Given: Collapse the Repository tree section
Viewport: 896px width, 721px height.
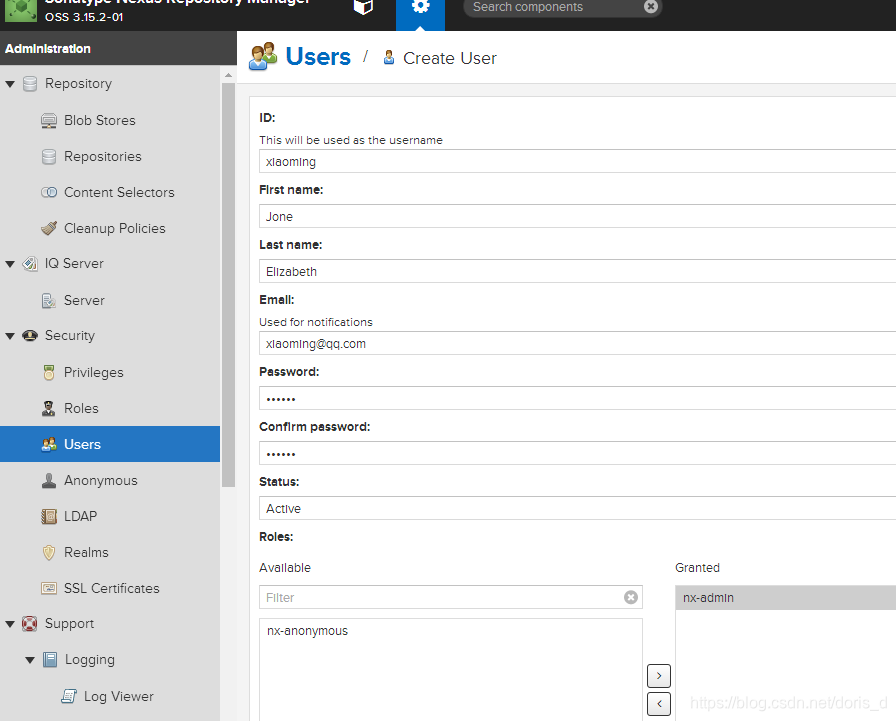Looking at the screenshot, I should click(10, 84).
